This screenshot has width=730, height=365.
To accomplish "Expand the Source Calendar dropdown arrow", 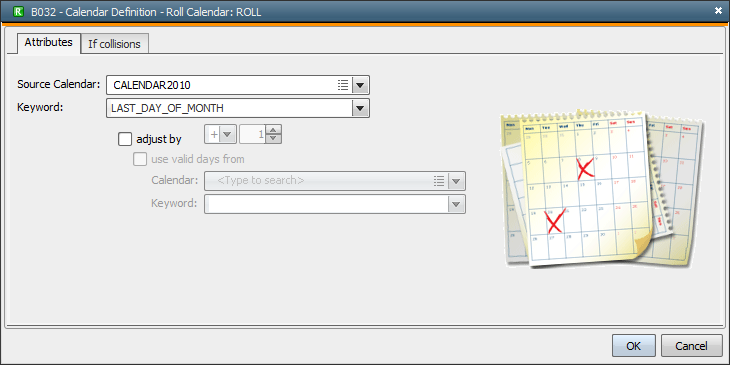I will coord(360,85).
